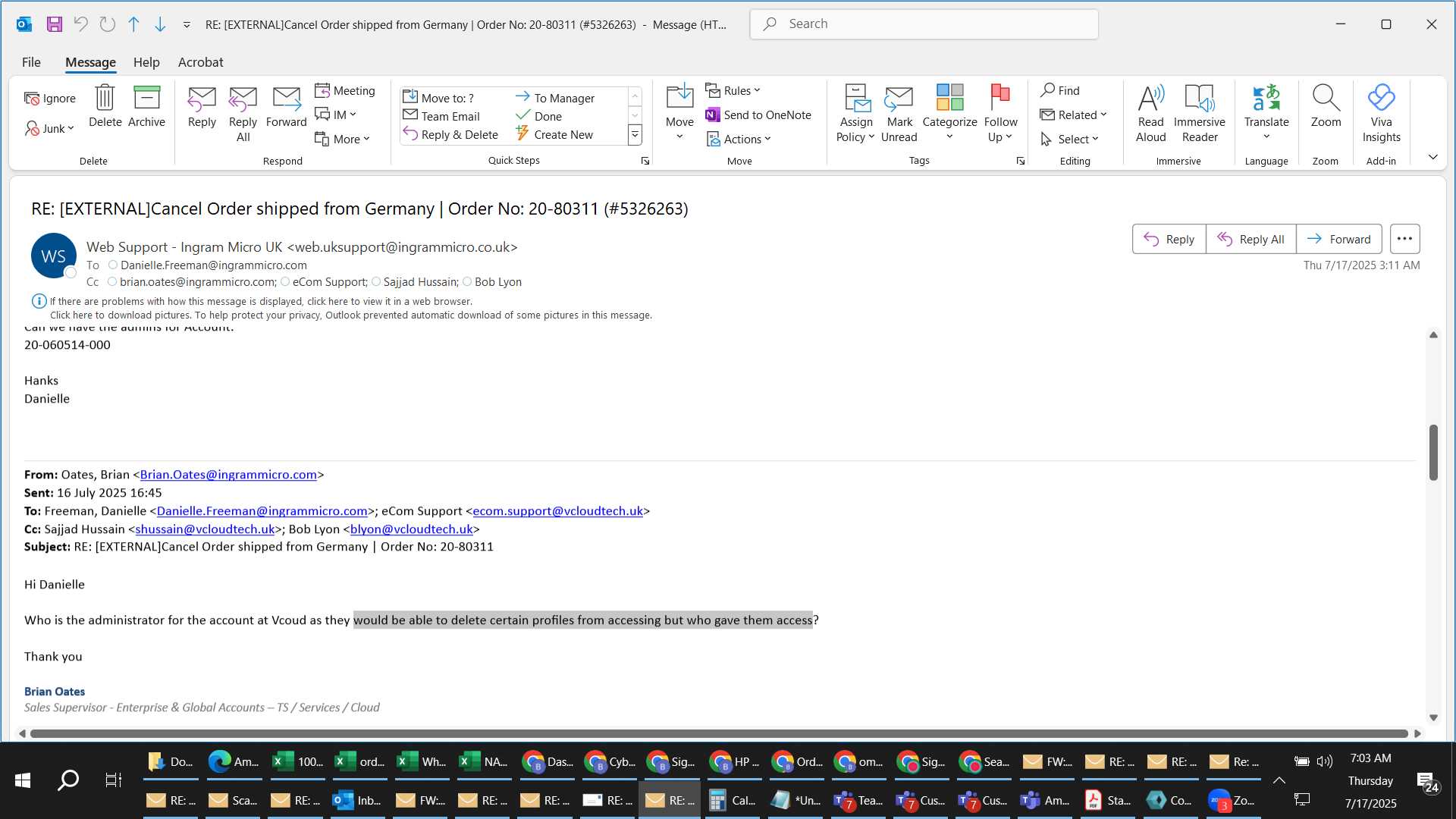
Task: Open the Move to: ? quick step
Action: point(438,98)
